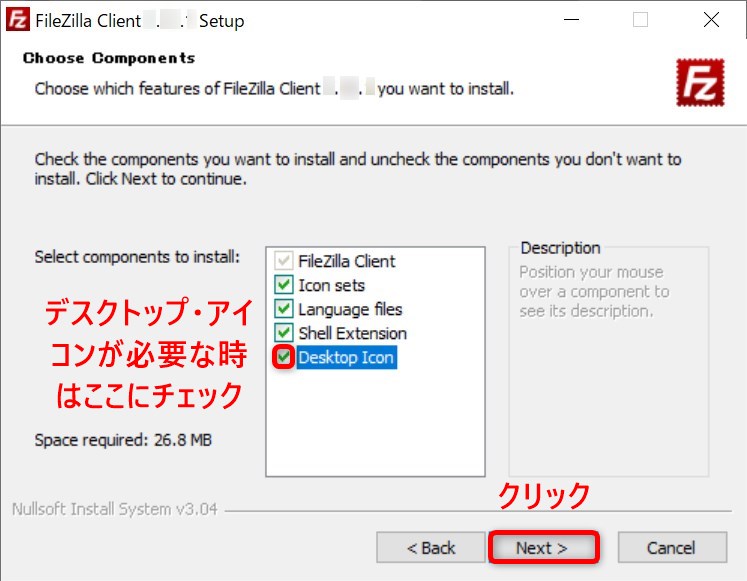Viewport: 747px width, 581px height.
Task: Select the 'Icon sets' component label
Action: tap(331, 285)
